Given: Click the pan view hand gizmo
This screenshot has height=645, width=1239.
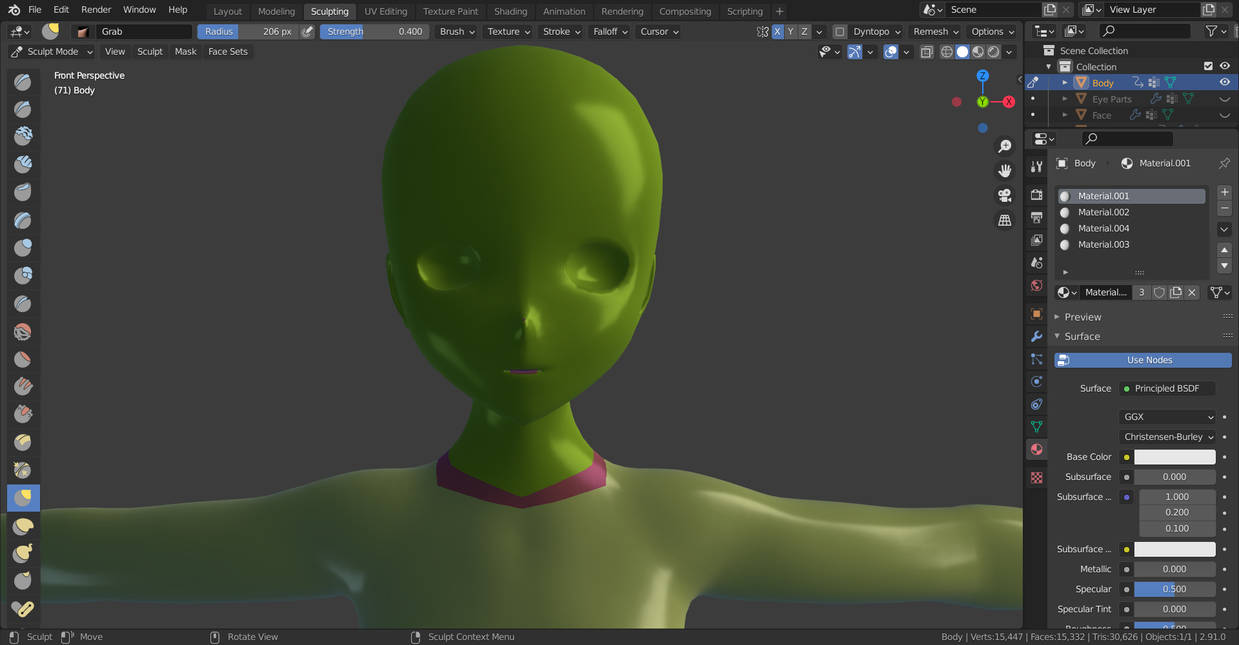Looking at the screenshot, I should 1005,171.
